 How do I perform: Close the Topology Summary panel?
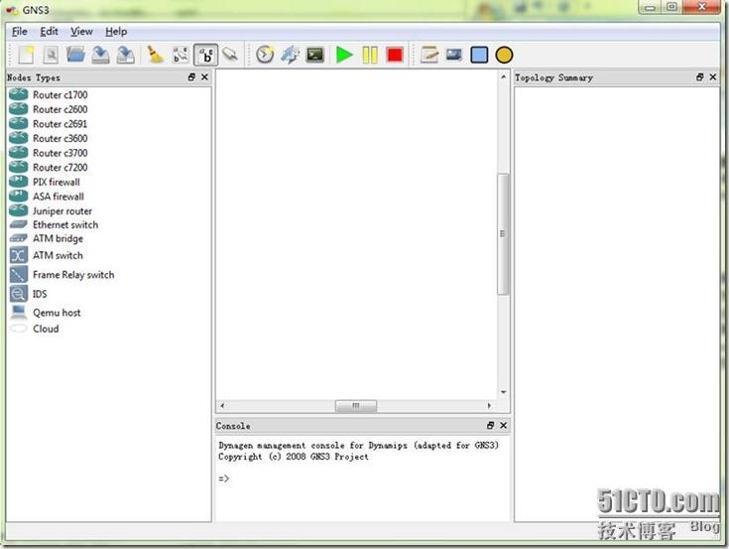tap(713, 77)
